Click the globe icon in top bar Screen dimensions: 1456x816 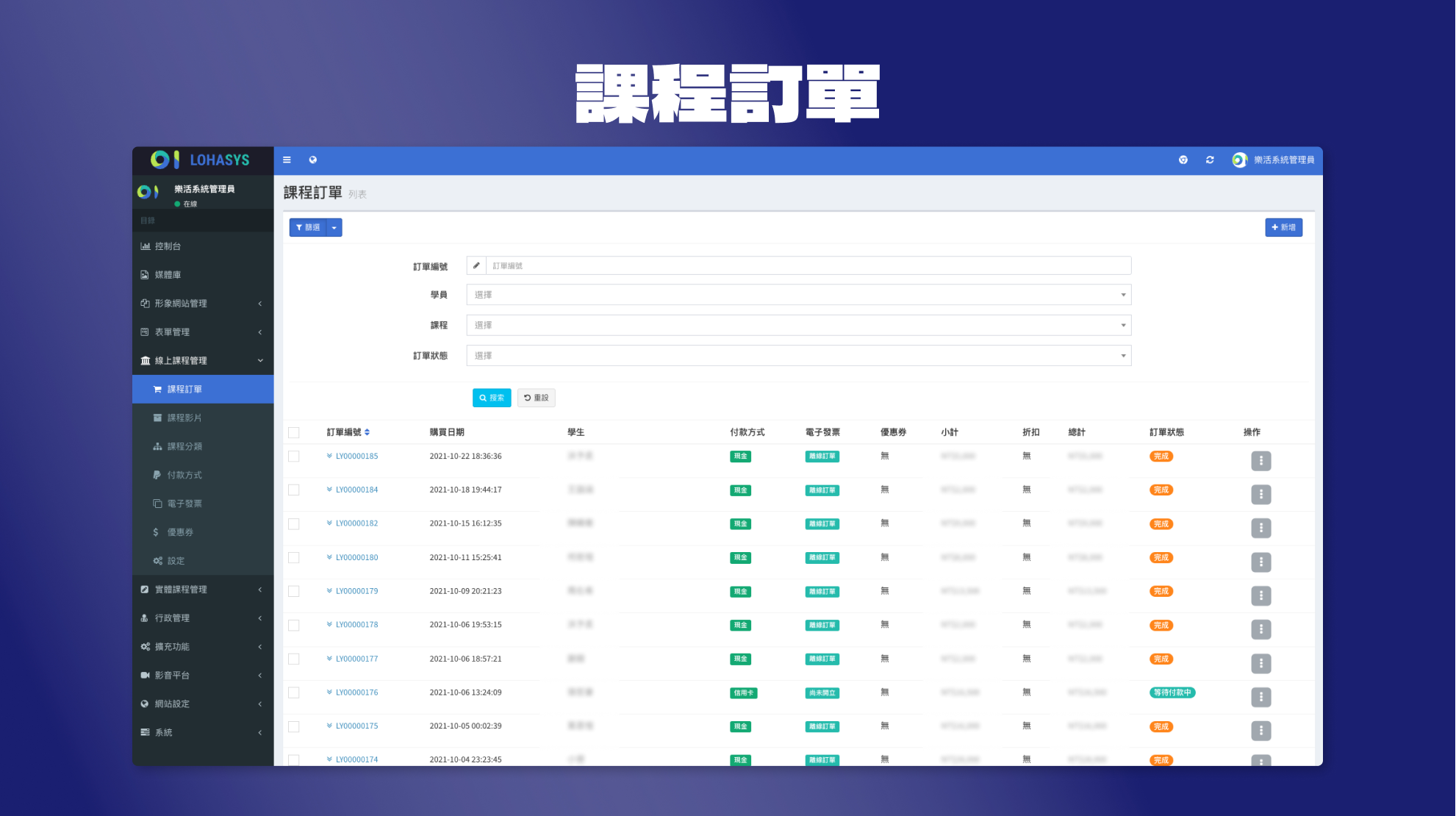coord(313,160)
